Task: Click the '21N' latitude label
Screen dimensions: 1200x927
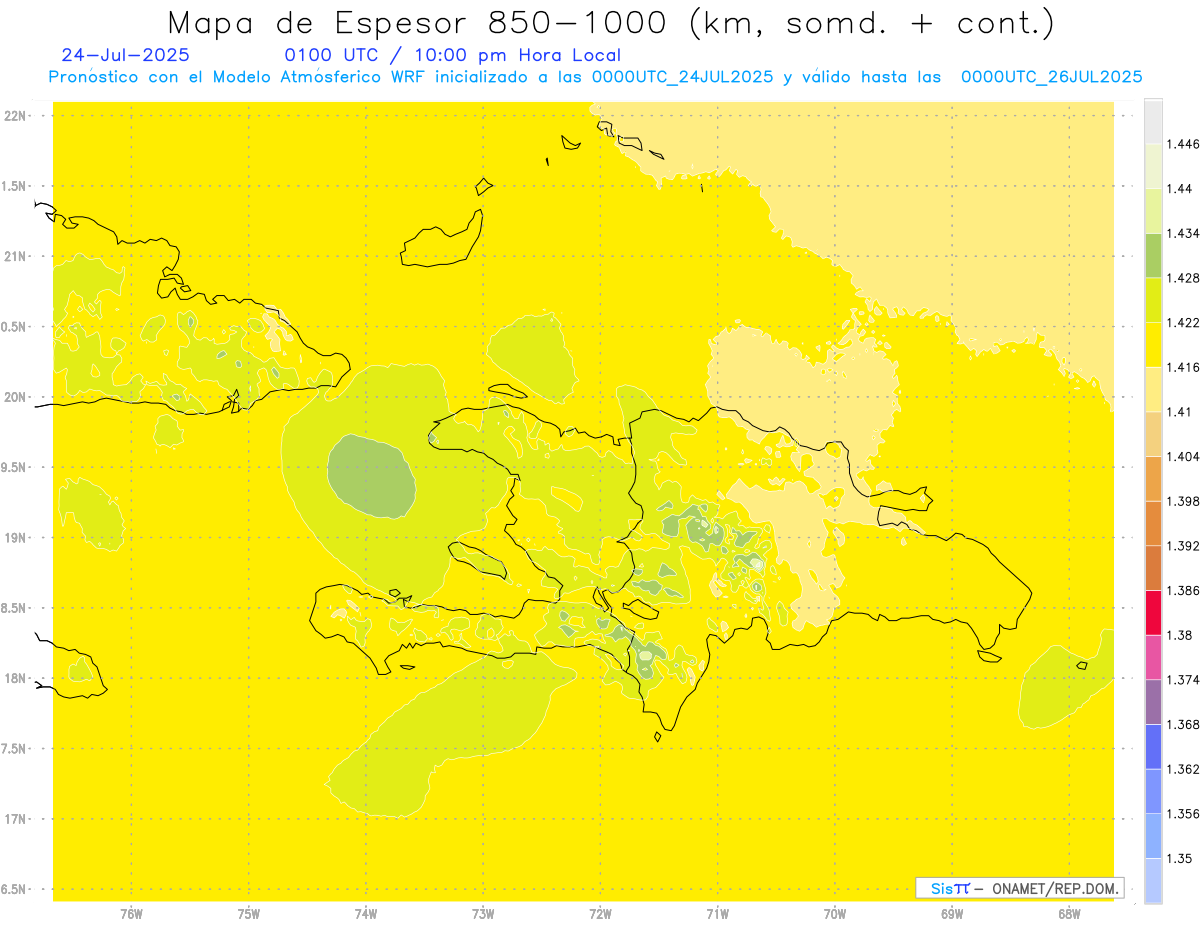Action: click(x=16, y=256)
